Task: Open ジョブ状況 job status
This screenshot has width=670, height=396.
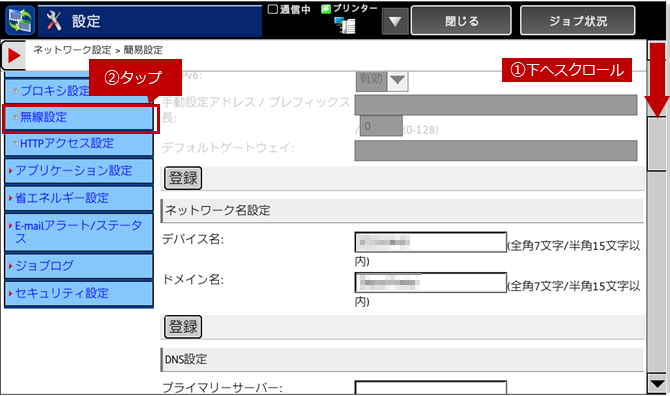Action: tap(578, 21)
